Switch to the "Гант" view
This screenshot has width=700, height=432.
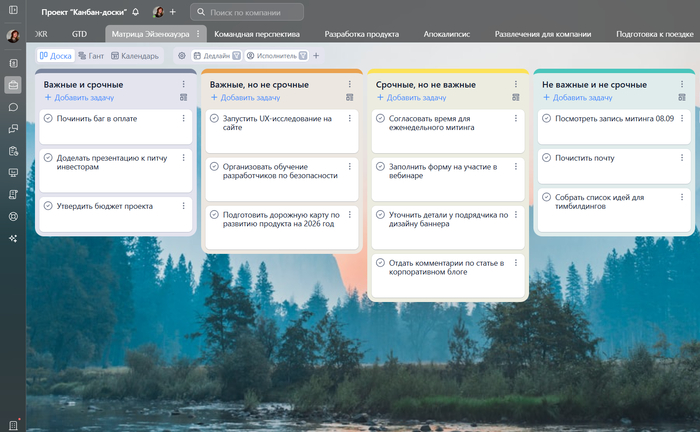click(90, 56)
